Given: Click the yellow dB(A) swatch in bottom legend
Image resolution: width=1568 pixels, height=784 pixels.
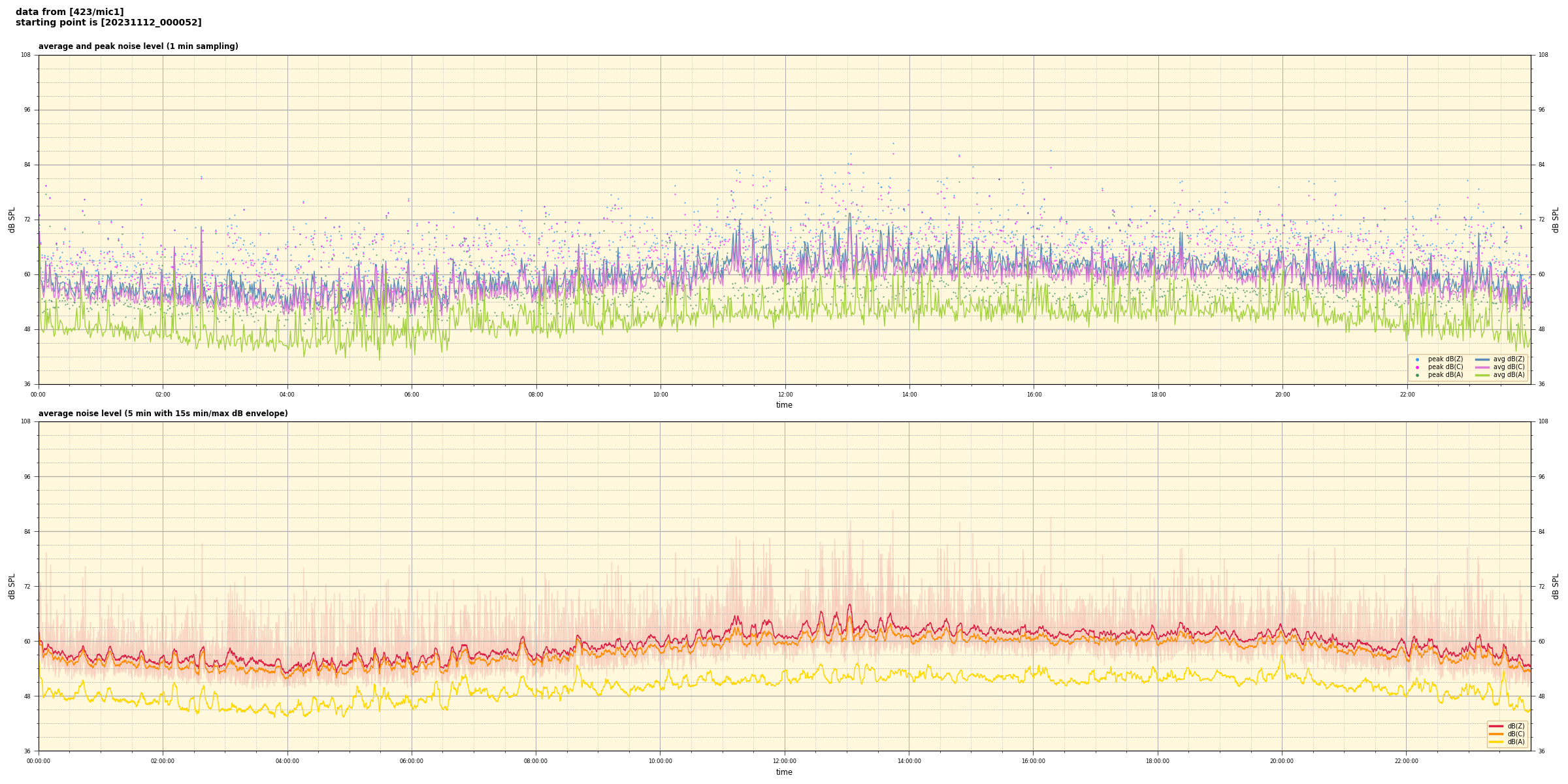Looking at the screenshot, I should pyautogui.click(x=1496, y=742).
